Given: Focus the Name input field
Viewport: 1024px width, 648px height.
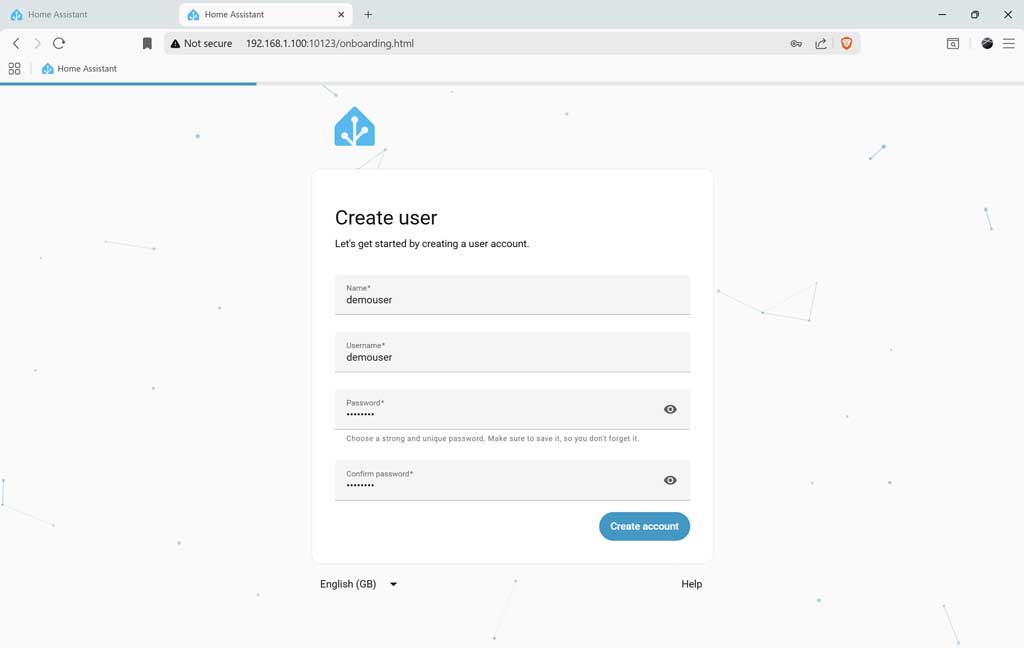Looking at the screenshot, I should click(512, 295).
